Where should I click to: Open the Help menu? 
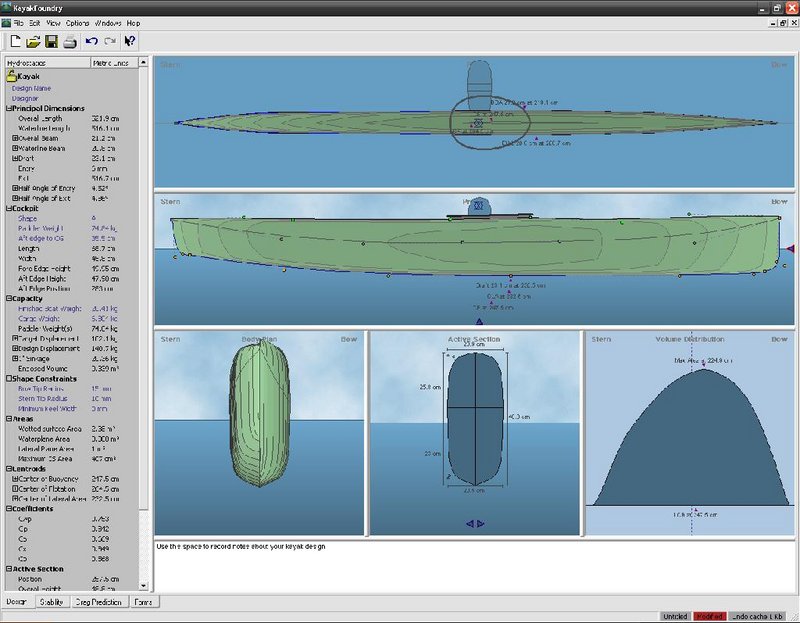point(133,23)
